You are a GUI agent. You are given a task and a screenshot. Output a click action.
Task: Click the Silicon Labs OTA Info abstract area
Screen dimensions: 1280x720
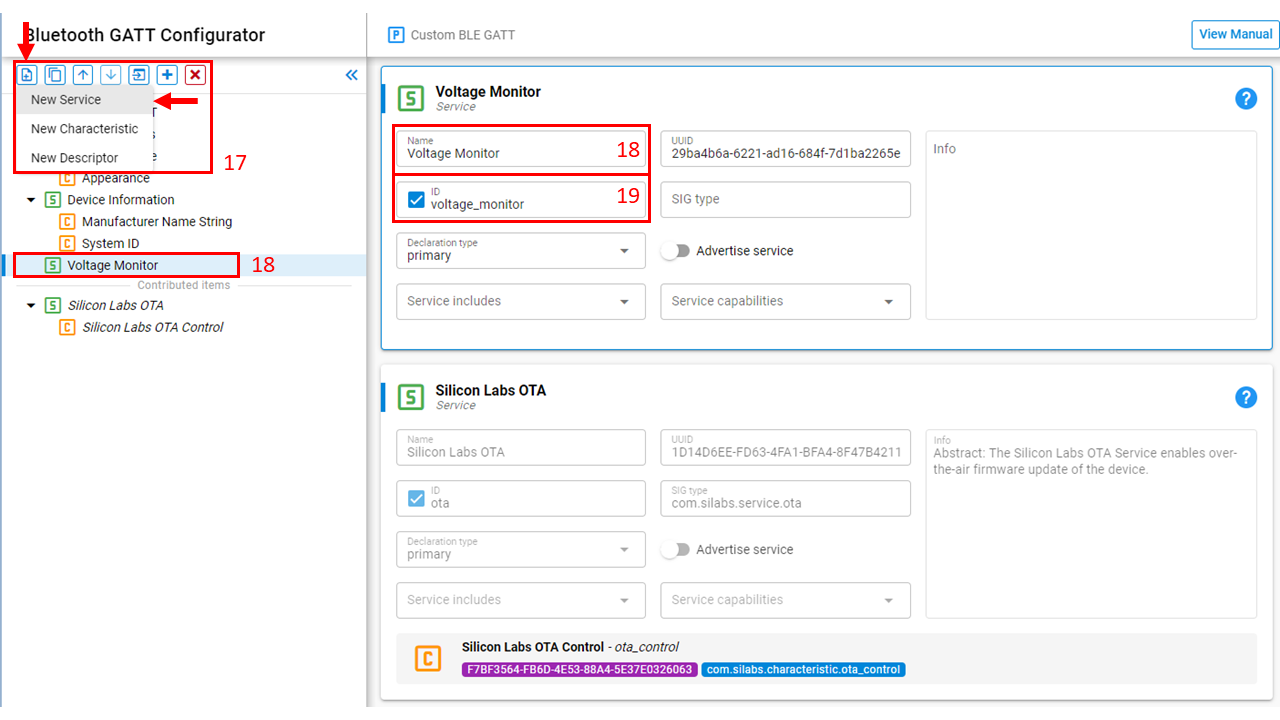click(x=1091, y=524)
